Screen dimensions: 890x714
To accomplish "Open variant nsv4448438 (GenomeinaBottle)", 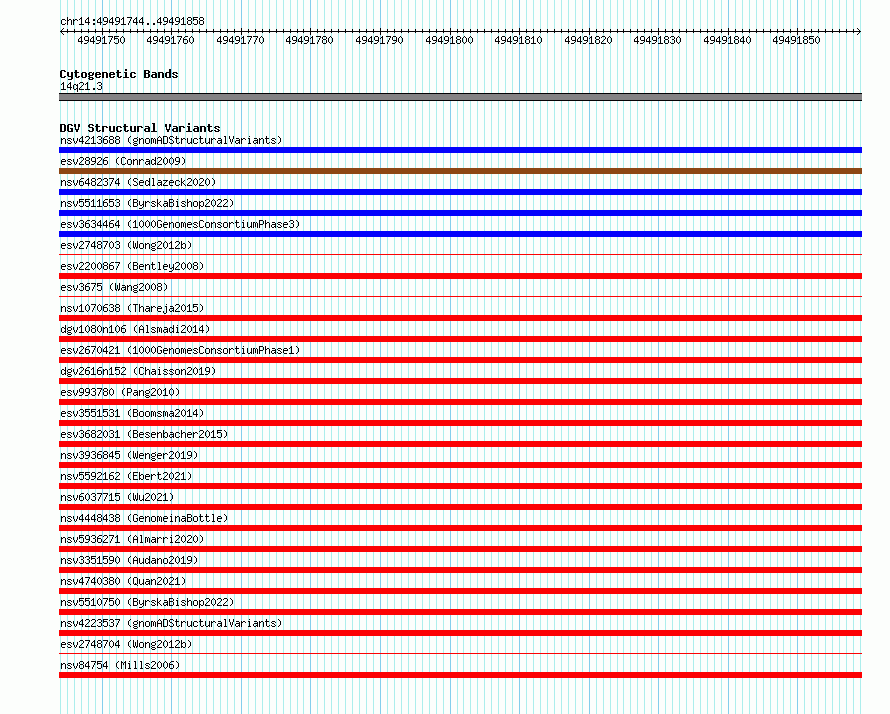I will pos(144,518).
